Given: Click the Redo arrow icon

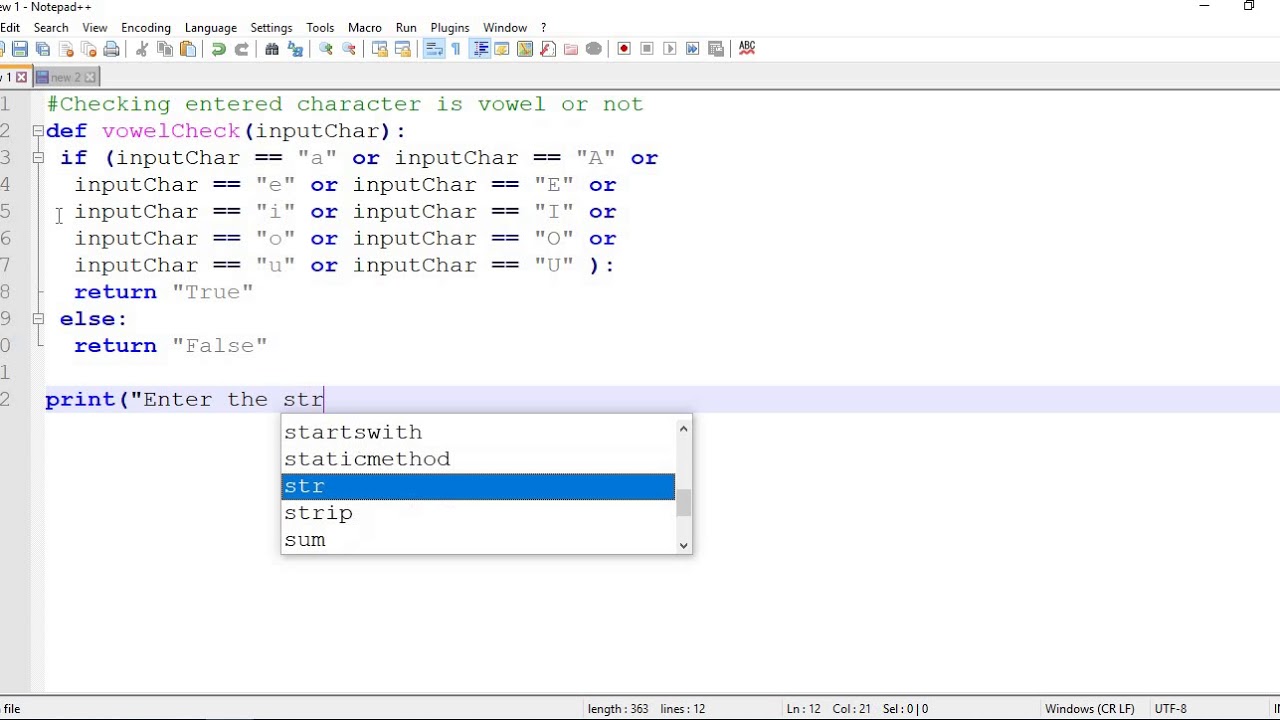Looking at the screenshot, I should pos(241,49).
